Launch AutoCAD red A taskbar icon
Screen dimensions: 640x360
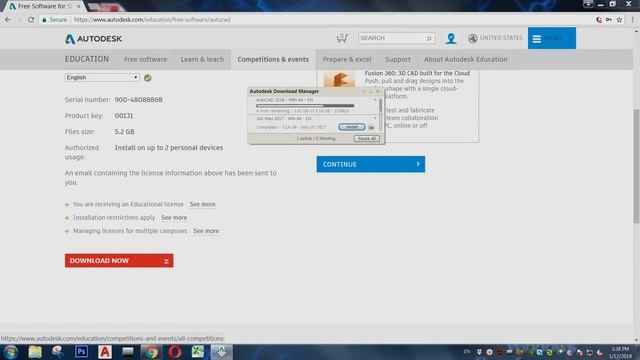[x=104, y=351]
